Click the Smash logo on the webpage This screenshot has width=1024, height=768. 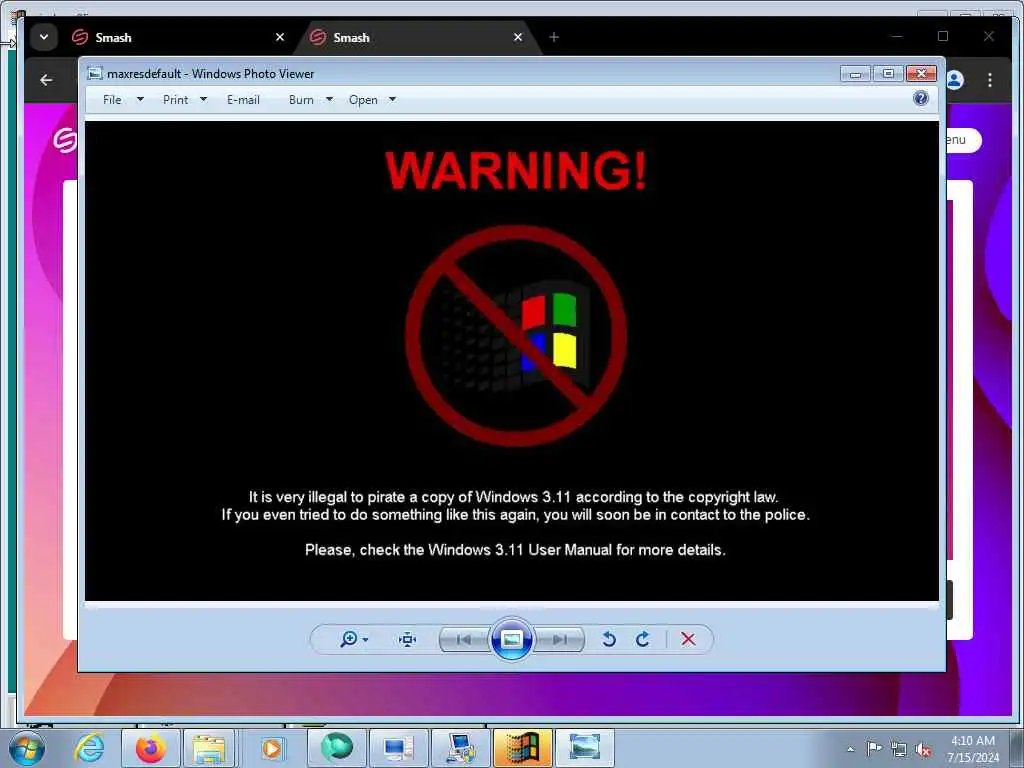tap(65, 140)
